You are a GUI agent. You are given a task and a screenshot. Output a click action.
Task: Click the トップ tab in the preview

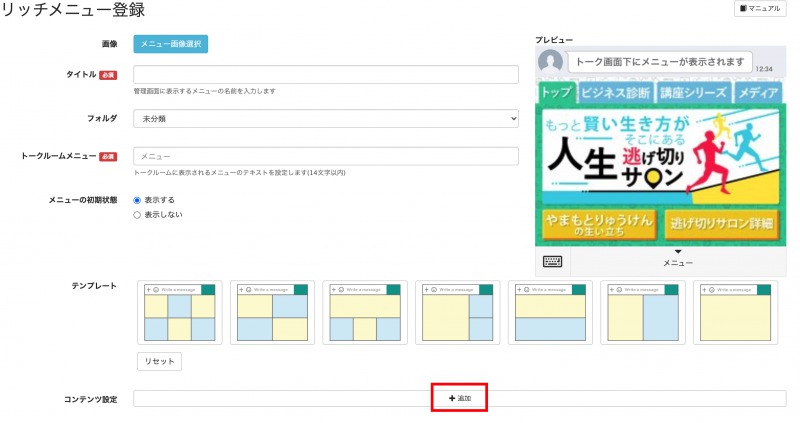(x=555, y=93)
